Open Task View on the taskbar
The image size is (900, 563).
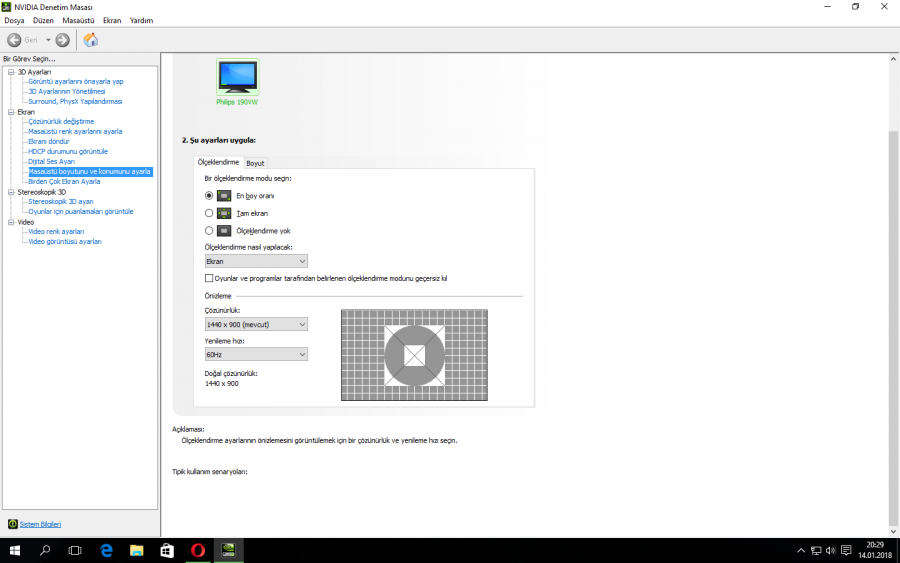pyautogui.click(x=75, y=551)
